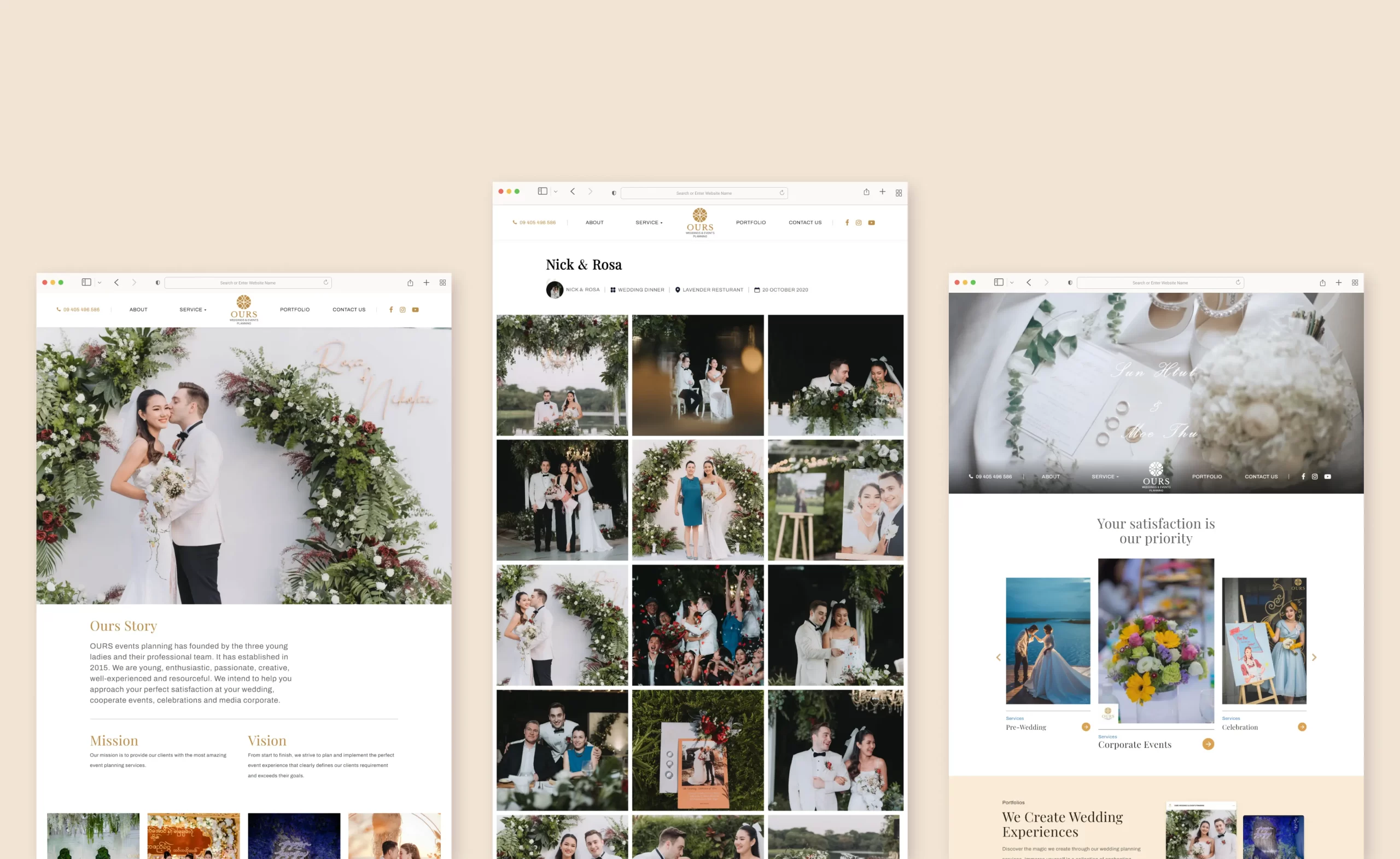
Task: Call phone number link in left window
Action: (x=78, y=310)
